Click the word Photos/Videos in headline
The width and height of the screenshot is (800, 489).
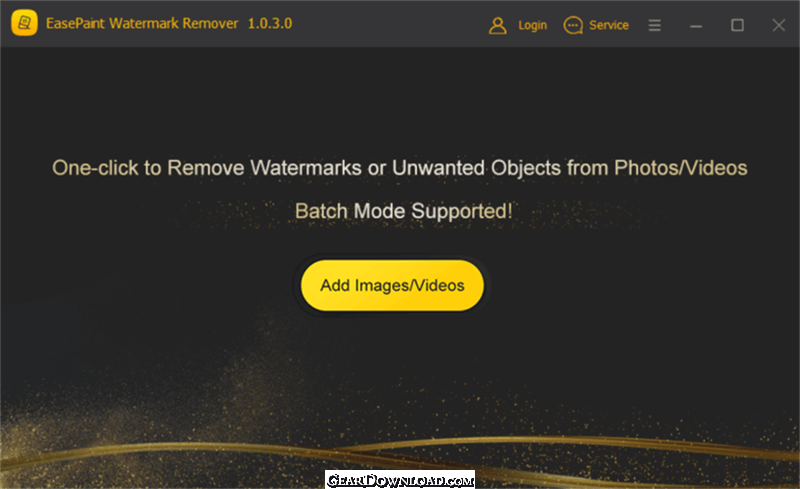(681, 168)
